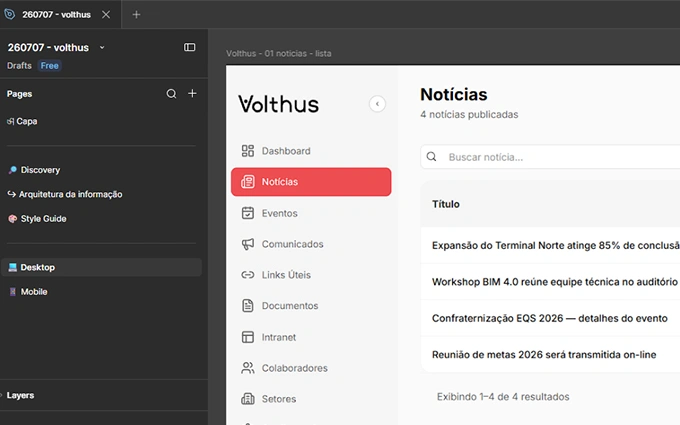
Task: Select the Mobile page
Action: (28, 291)
